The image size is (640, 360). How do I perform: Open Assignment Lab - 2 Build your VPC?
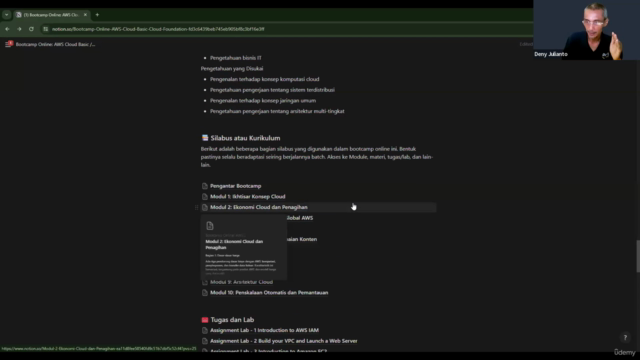pyautogui.click(x=284, y=340)
